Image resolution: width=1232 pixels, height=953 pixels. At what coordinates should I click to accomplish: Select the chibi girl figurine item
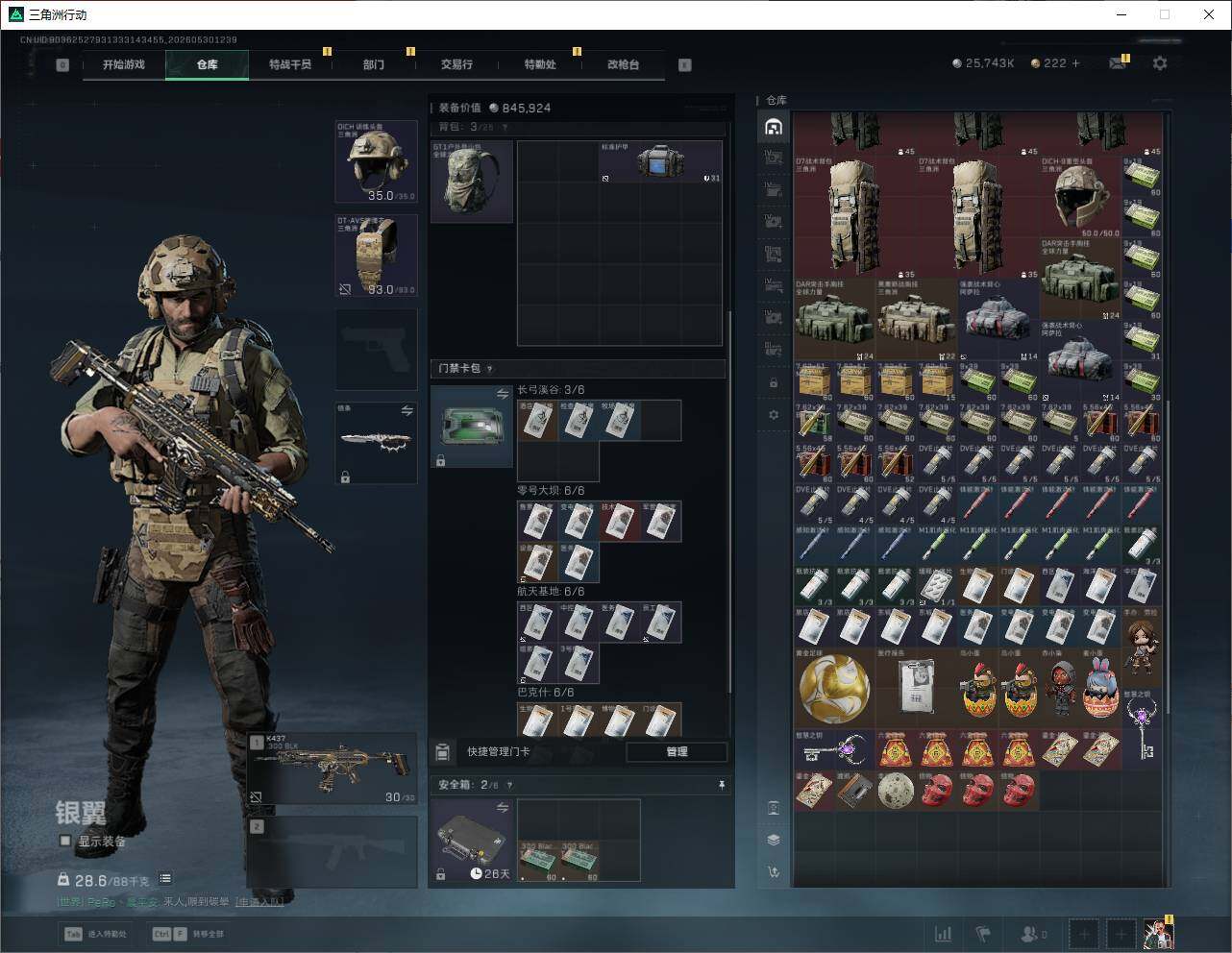(x=1142, y=647)
